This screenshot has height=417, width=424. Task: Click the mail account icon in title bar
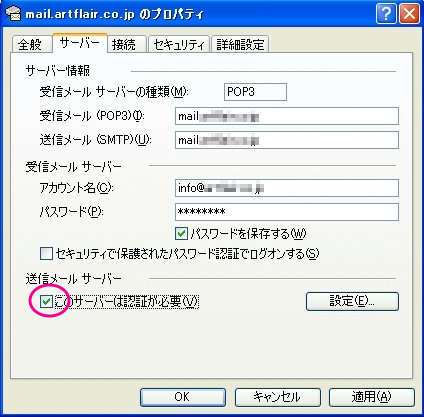[x=13, y=14]
